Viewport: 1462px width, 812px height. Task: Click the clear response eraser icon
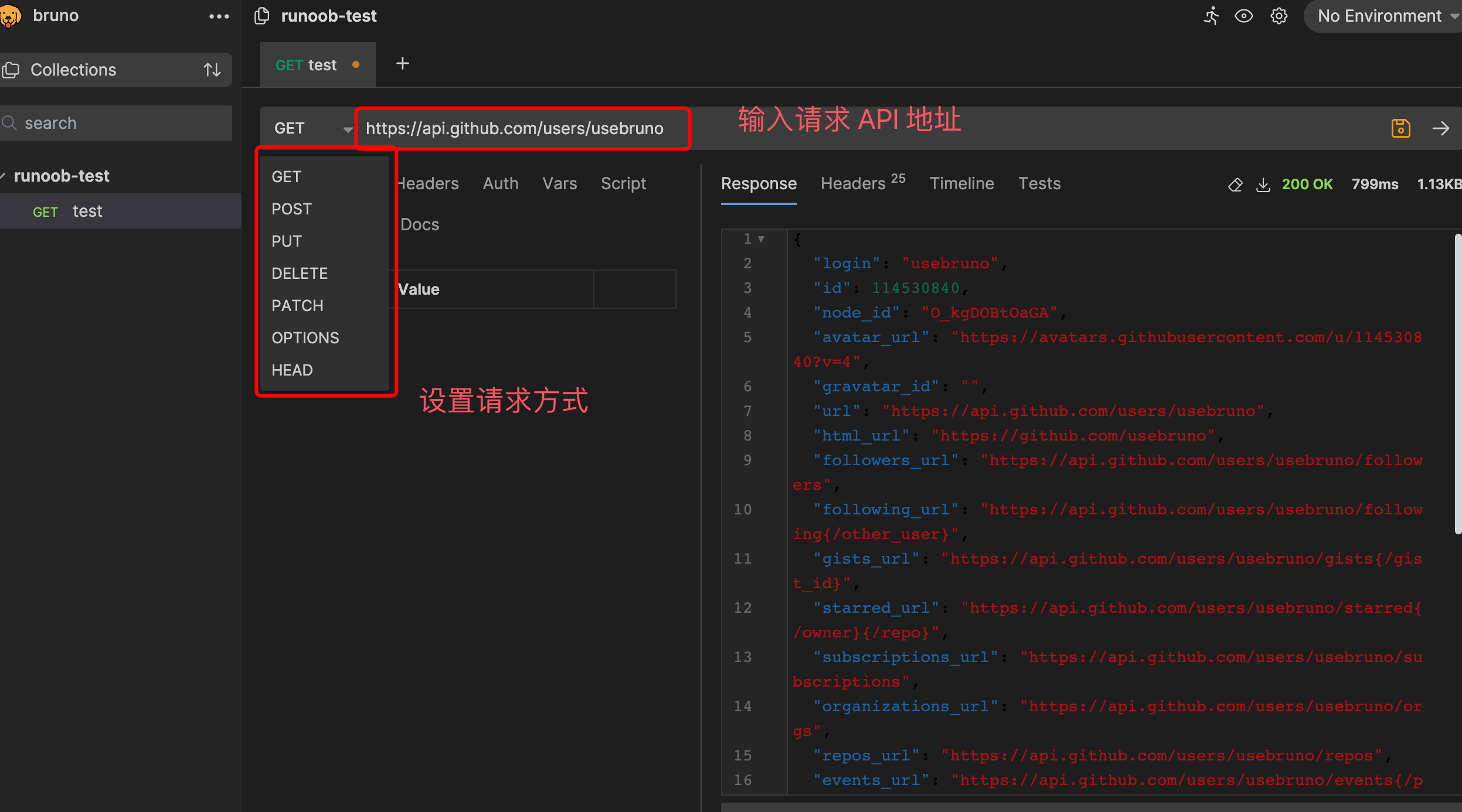coord(1235,185)
